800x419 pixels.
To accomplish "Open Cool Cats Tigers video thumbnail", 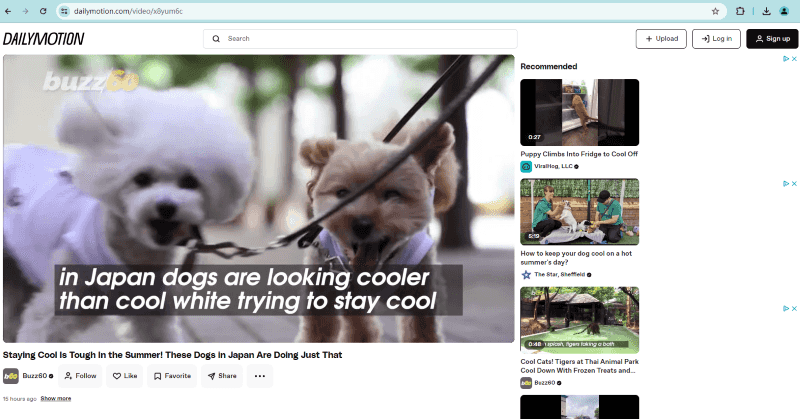I will (x=580, y=320).
